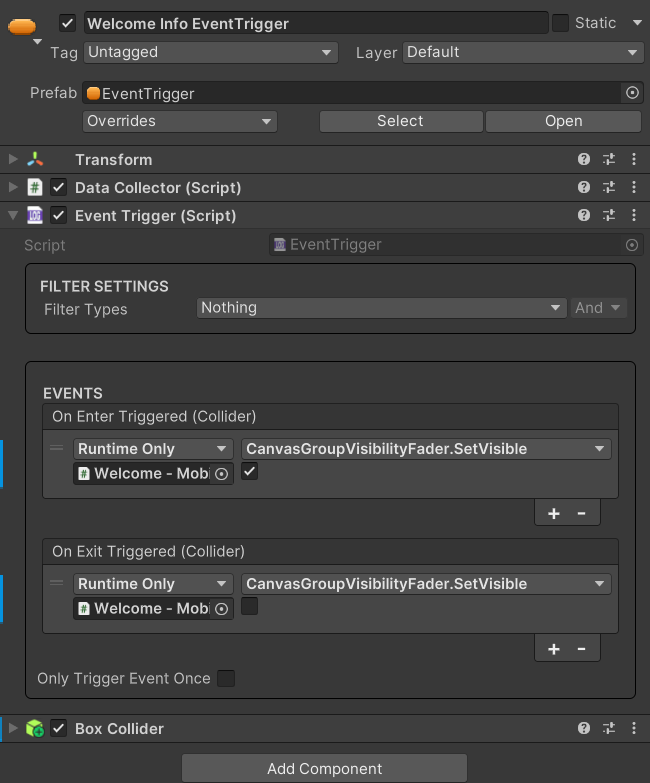Click the Event Trigger script icon

34,215
